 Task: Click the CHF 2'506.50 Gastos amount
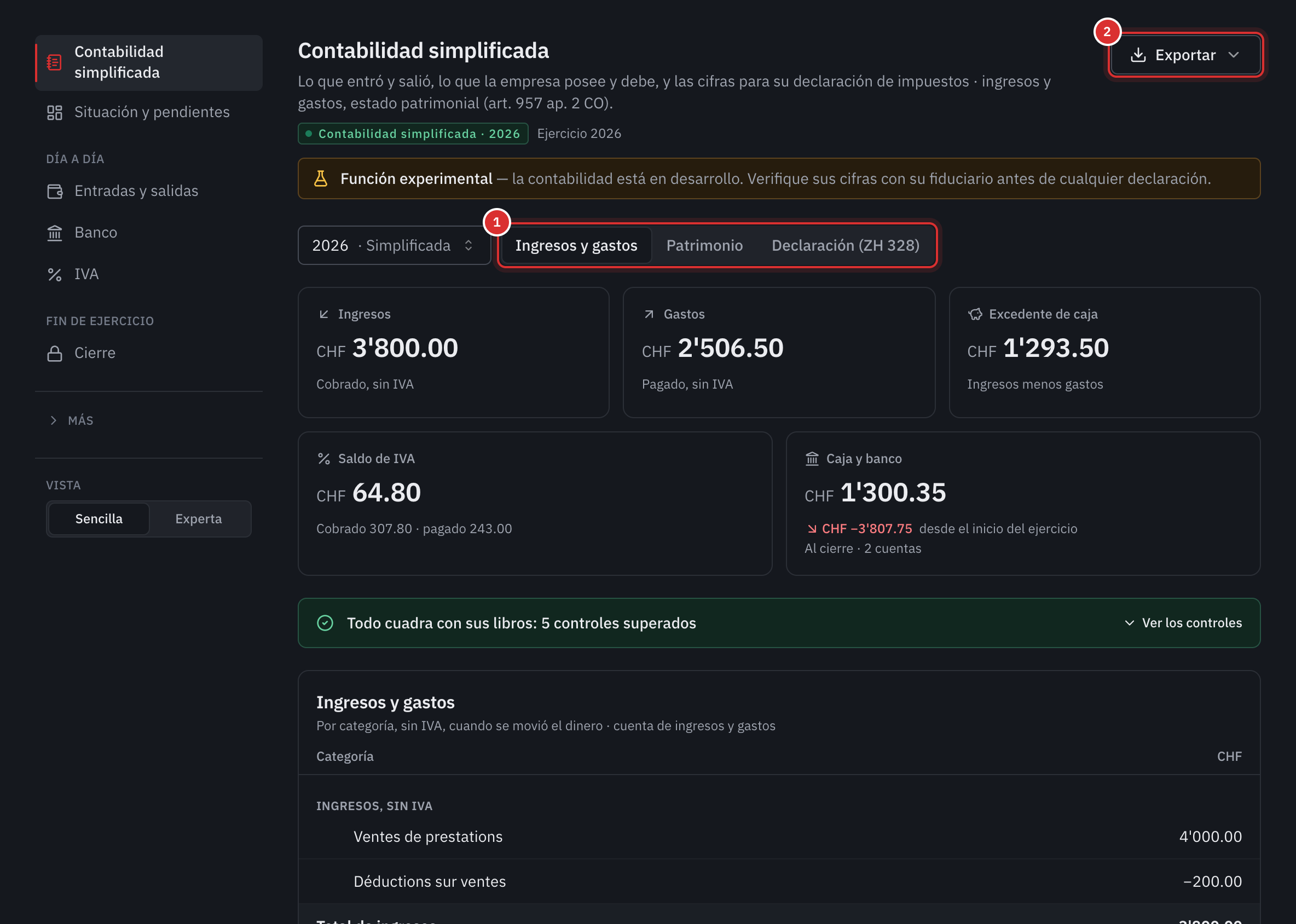tap(712, 348)
